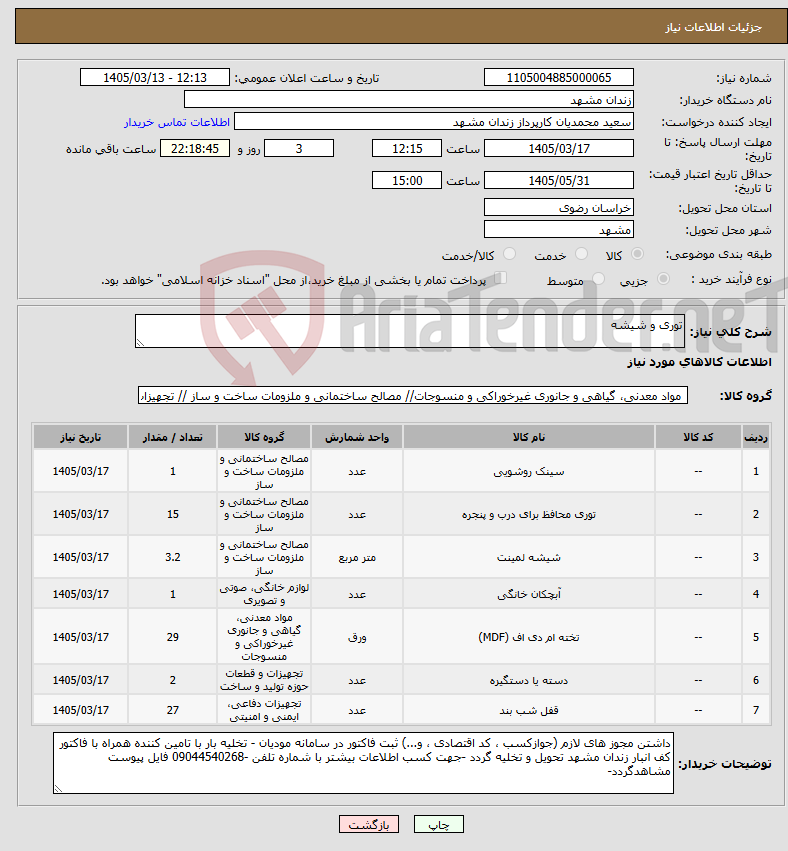
Task: Click the ورق unit cell
Action: tap(357, 637)
